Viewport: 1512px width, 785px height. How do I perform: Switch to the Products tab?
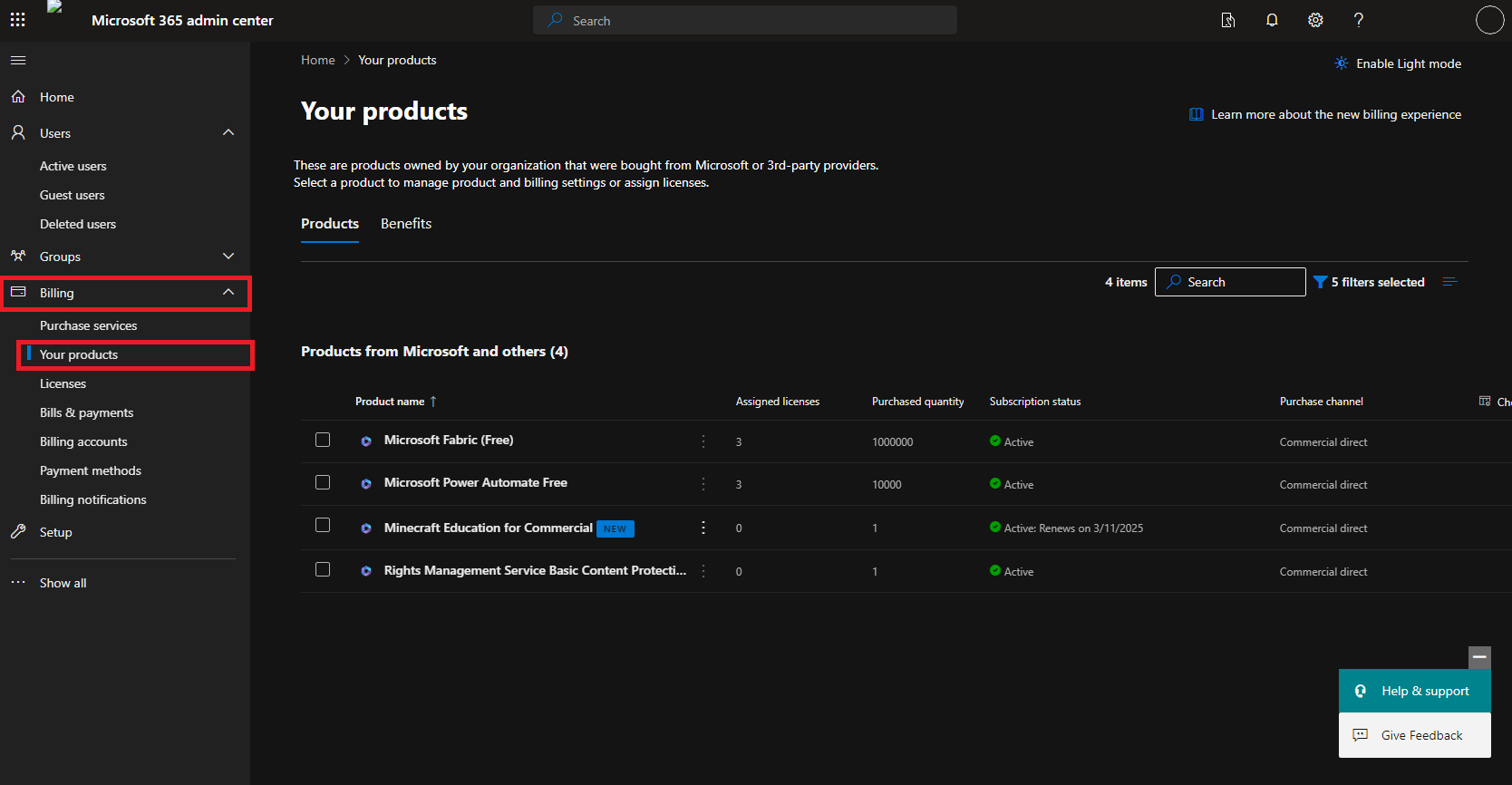pos(330,224)
